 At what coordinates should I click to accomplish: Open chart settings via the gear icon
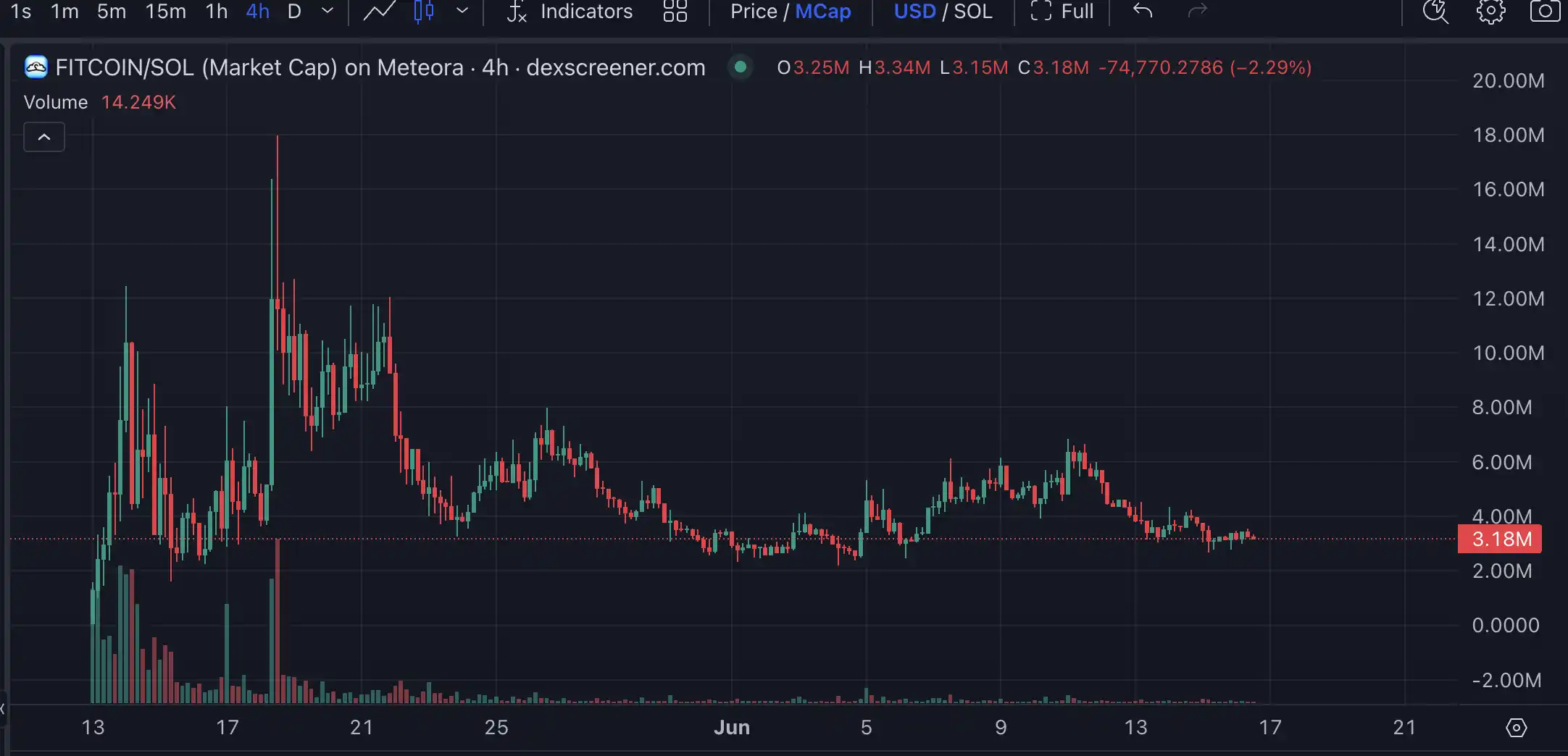1492,12
